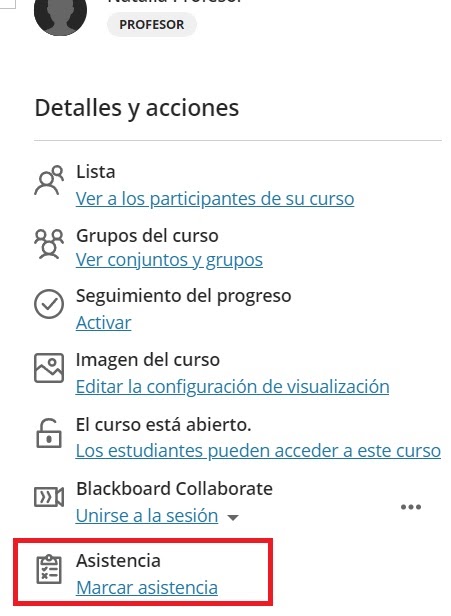Toggle course access via Los estudiantes pueden acceder
Screen dimensions: 451x616
click(258, 451)
